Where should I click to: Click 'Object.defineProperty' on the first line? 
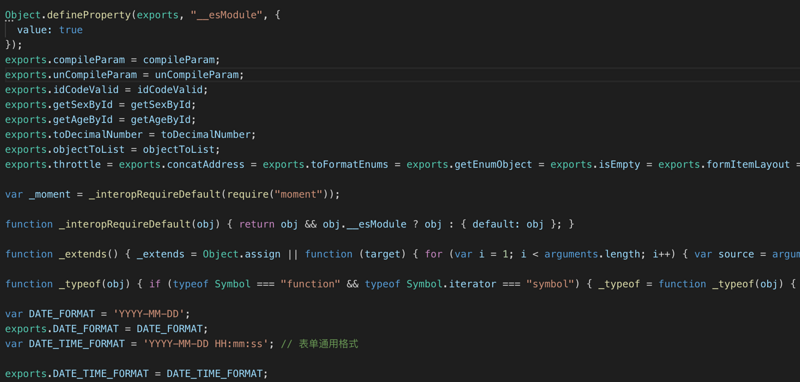tap(68, 15)
